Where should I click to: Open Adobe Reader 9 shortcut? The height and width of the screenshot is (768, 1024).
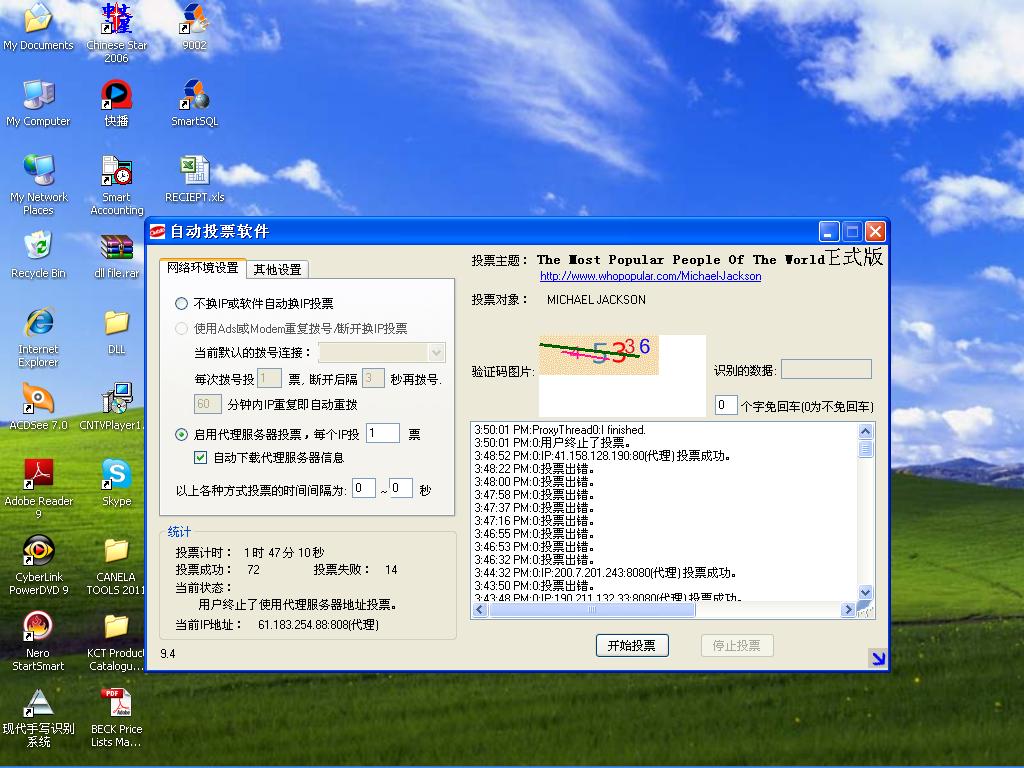pyautogui.click(x=38, y=475)
